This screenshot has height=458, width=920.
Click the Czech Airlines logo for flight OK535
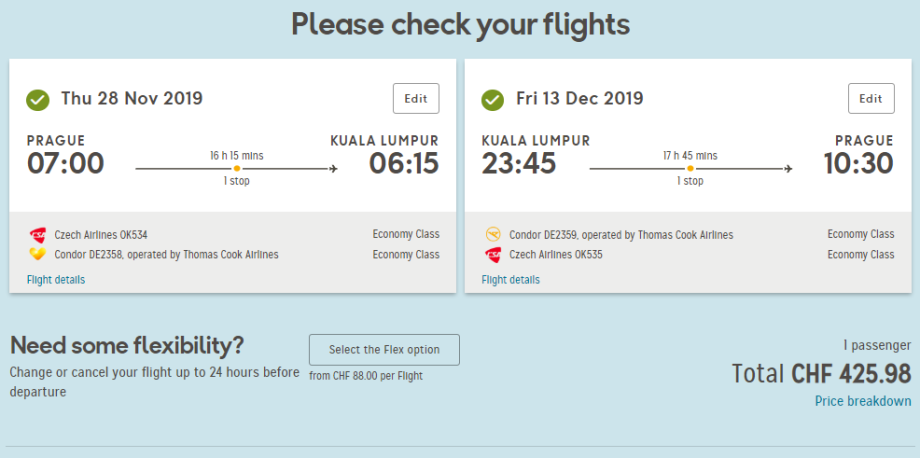point(492,255)
